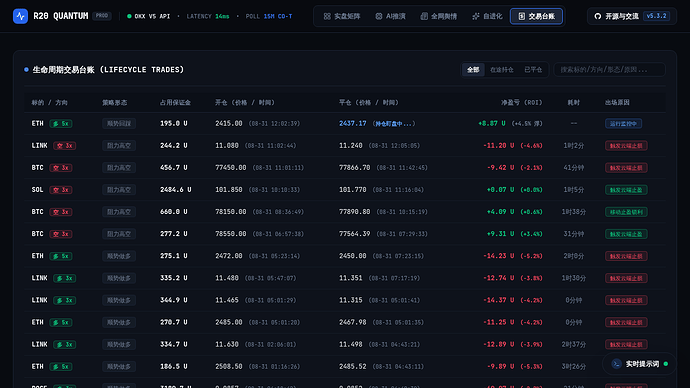Click the blue 2437.17 current price

pos(352,123)
